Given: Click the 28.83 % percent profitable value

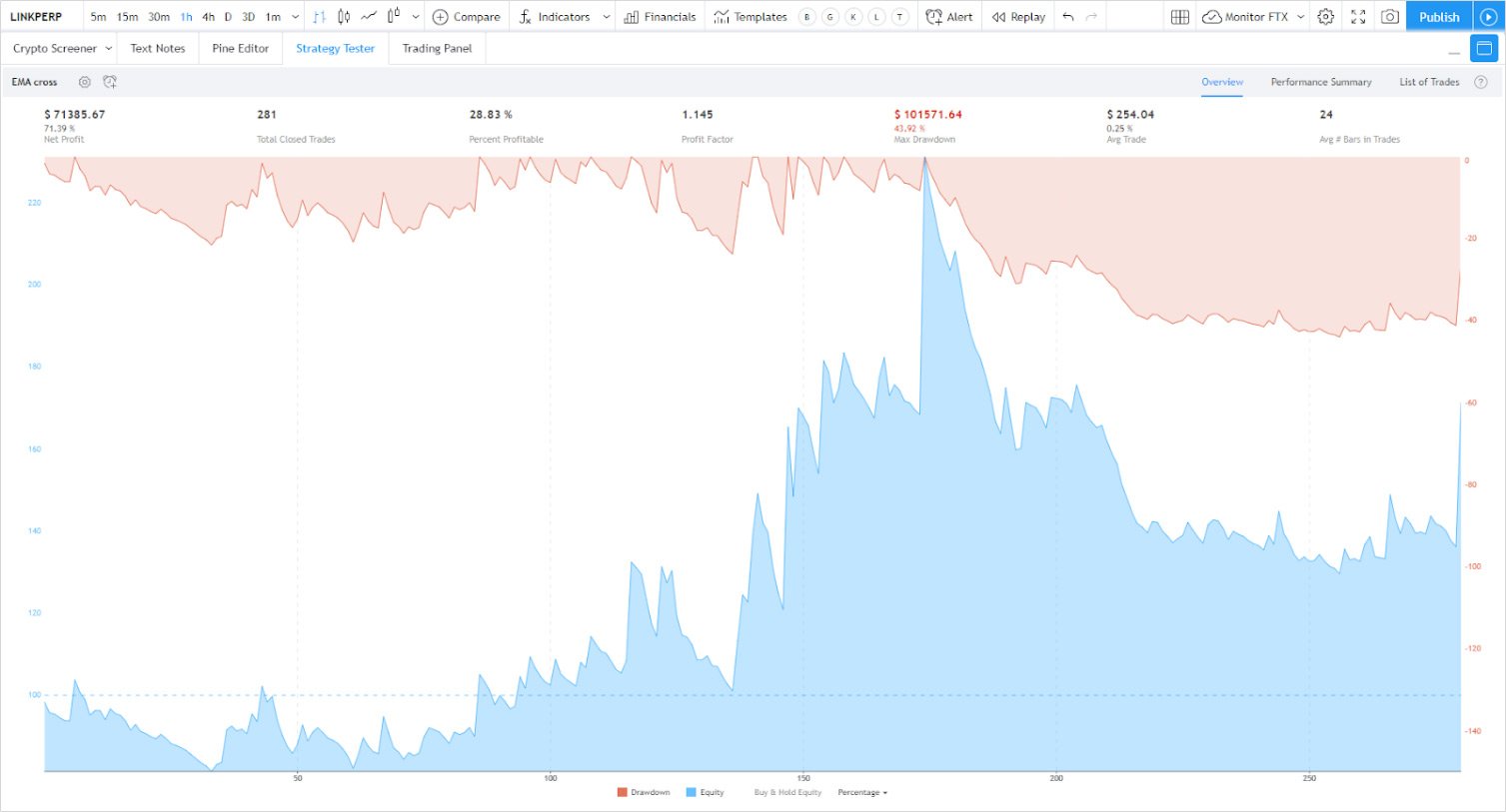Looking at the screenshot, I should [491, 115].
